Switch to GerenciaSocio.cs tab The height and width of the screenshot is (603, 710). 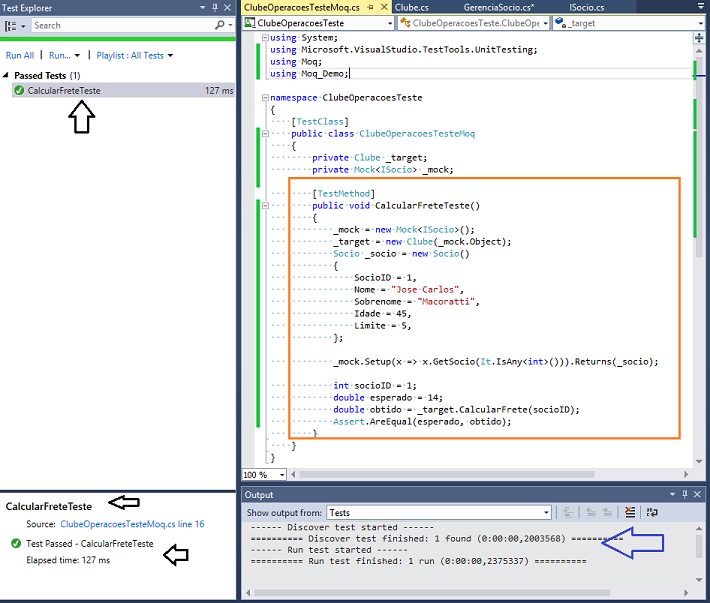499,7
